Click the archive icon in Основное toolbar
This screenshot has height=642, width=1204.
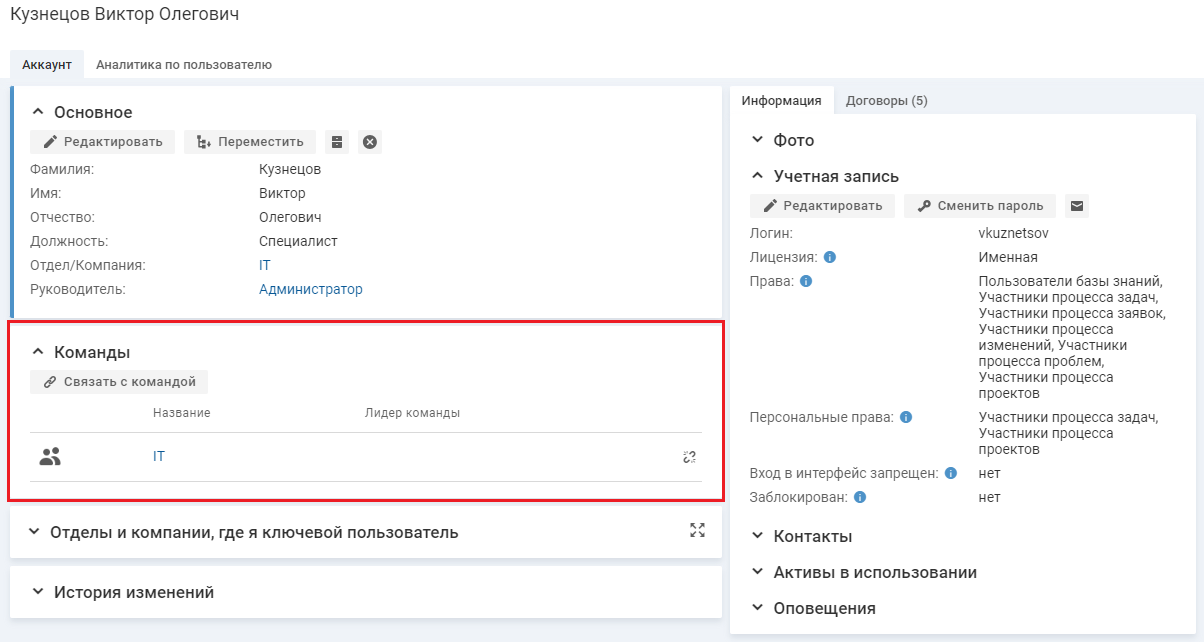point(337,142)
